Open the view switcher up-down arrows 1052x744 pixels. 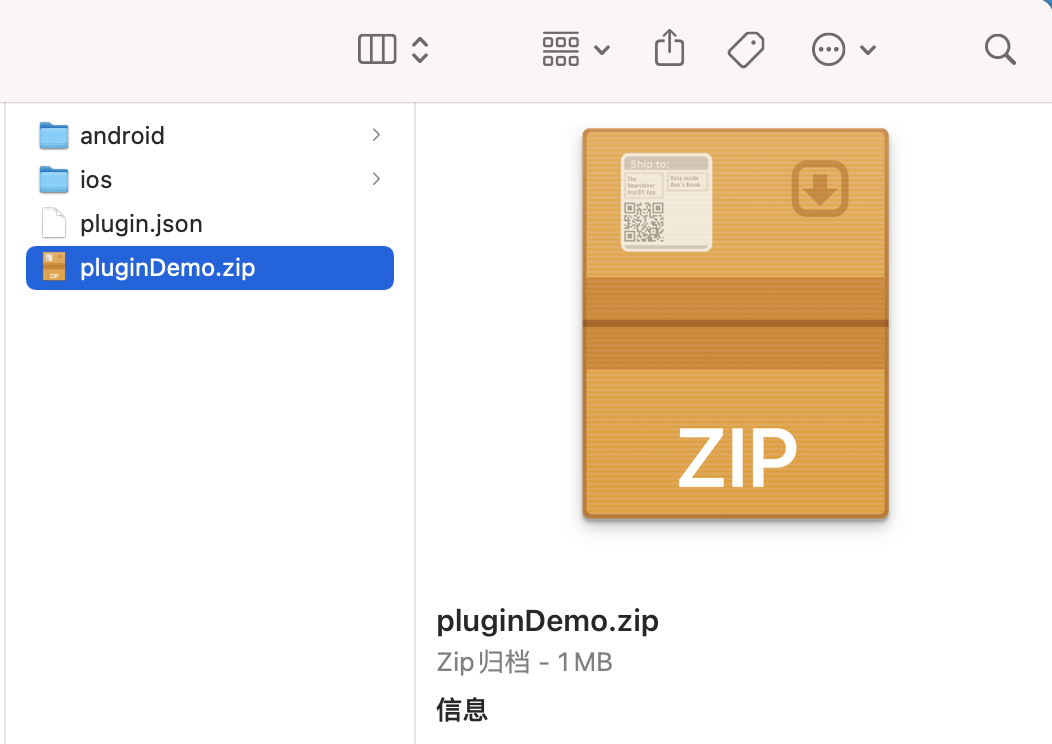tap(420, 50)
